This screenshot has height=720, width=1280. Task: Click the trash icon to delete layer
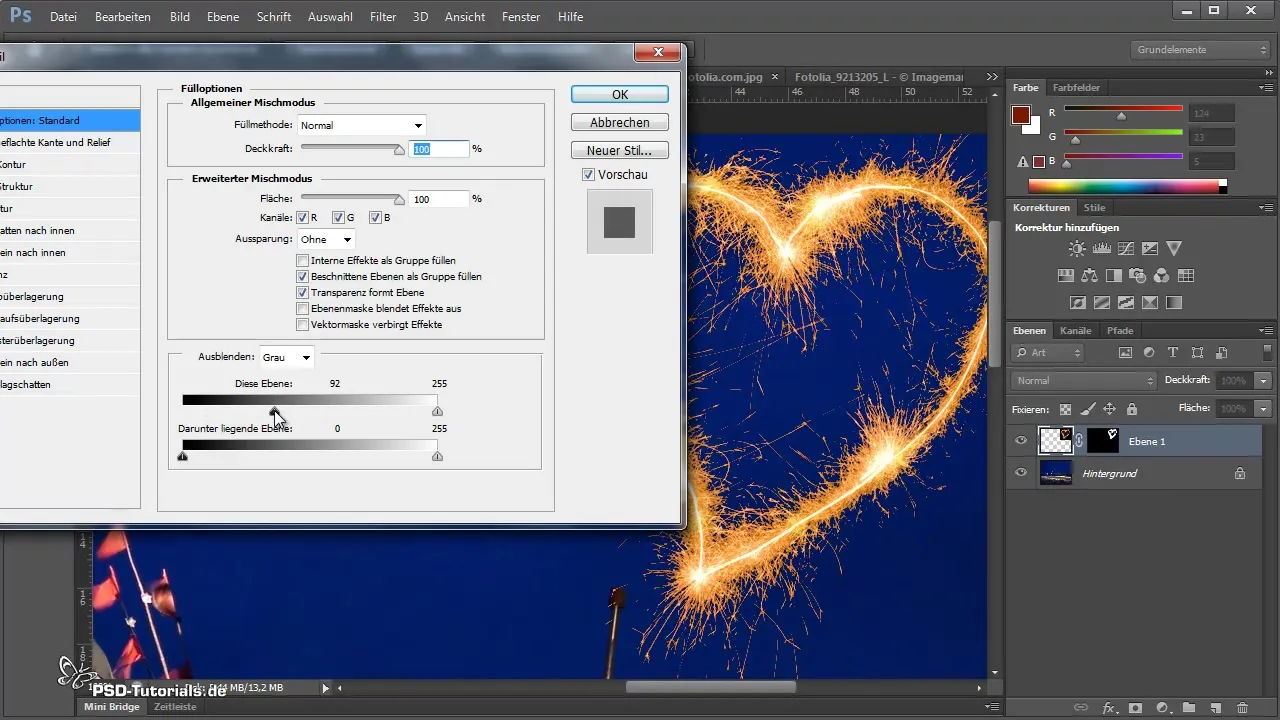(1242, 708)
